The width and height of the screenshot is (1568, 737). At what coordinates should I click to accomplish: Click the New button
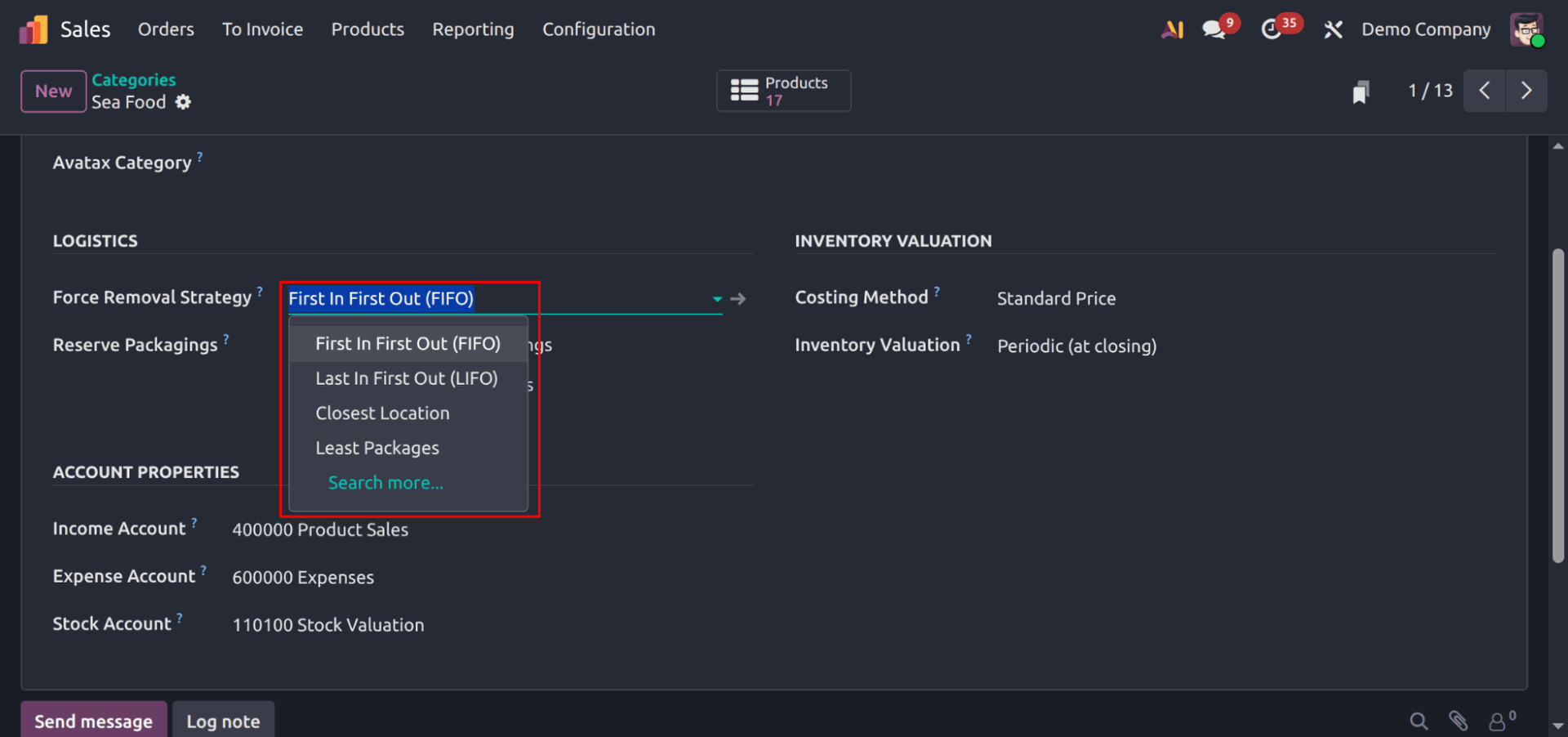point(53,92)
